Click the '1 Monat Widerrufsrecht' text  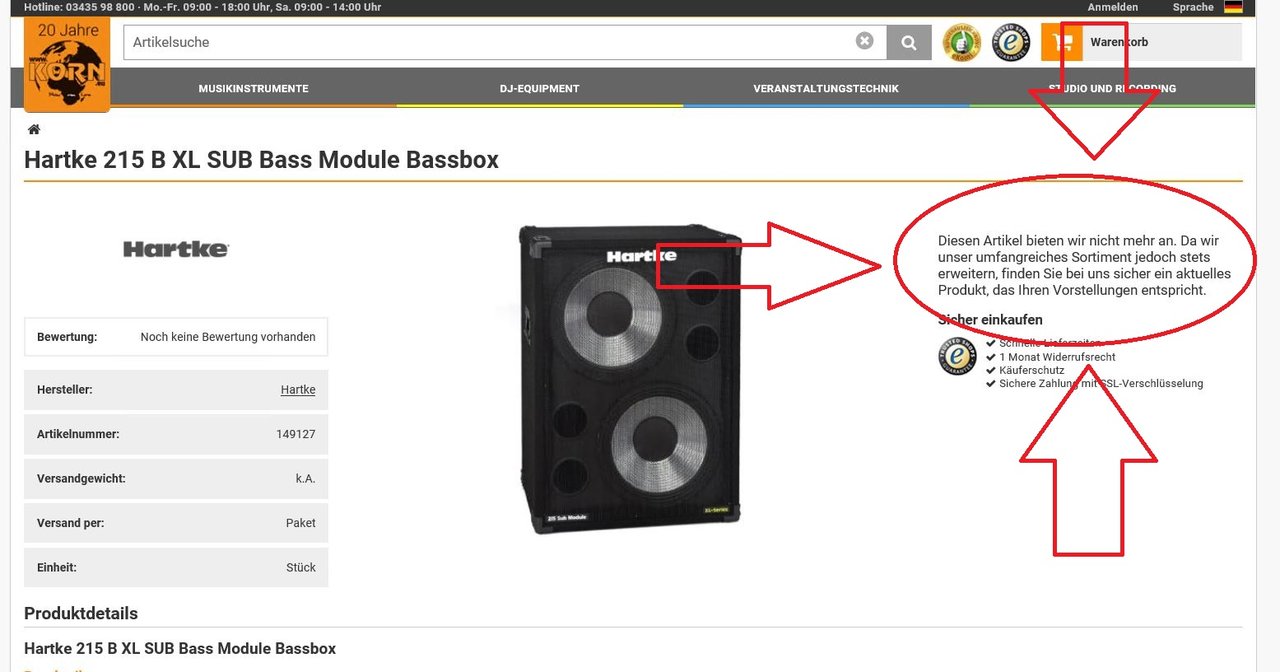[1057, 357]
